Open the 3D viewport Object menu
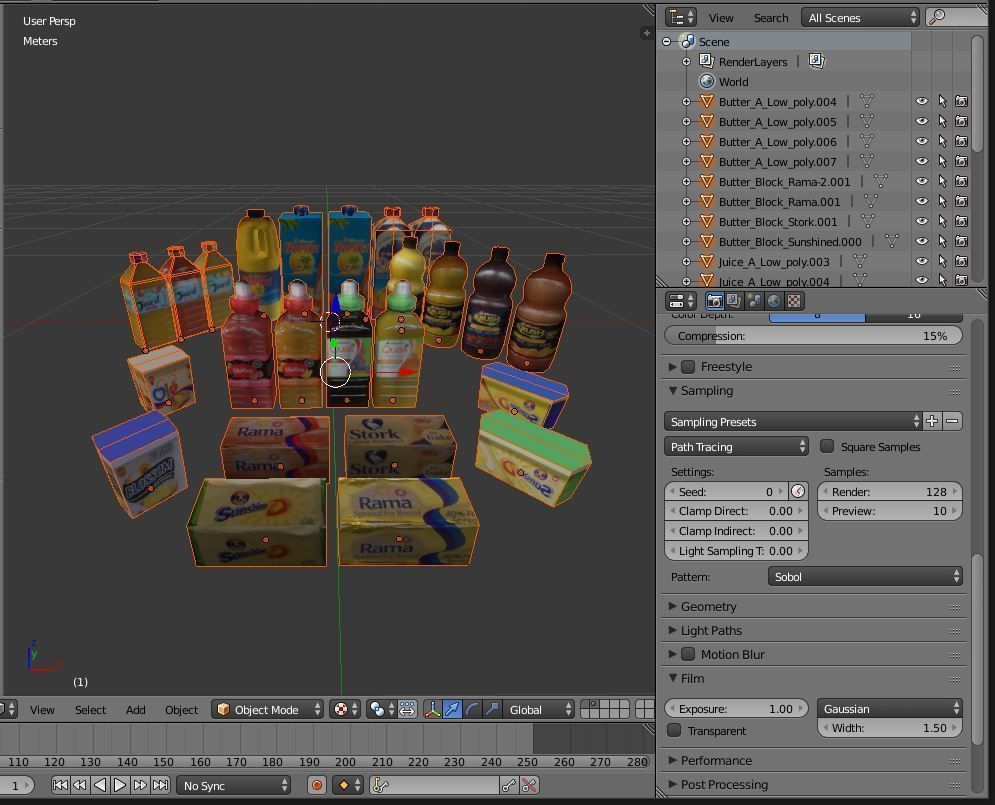995x805 pixels. tap(181, 709)
